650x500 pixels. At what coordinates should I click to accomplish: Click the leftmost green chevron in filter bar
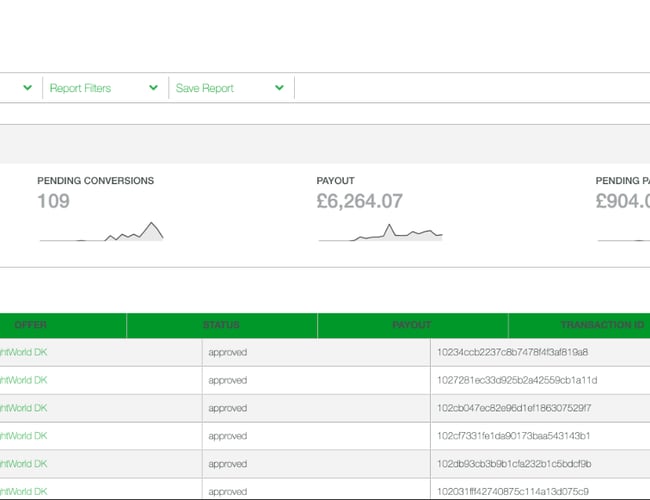pyautogui.click(x=27, y=88)
